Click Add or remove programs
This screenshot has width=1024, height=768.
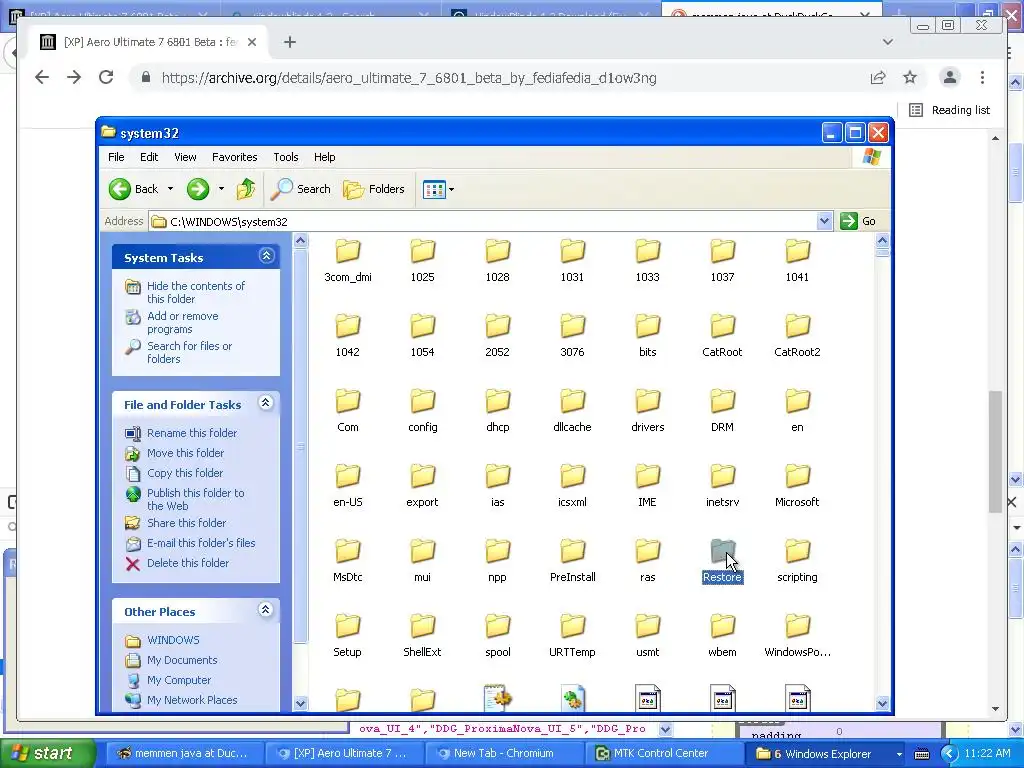(182, 322)
